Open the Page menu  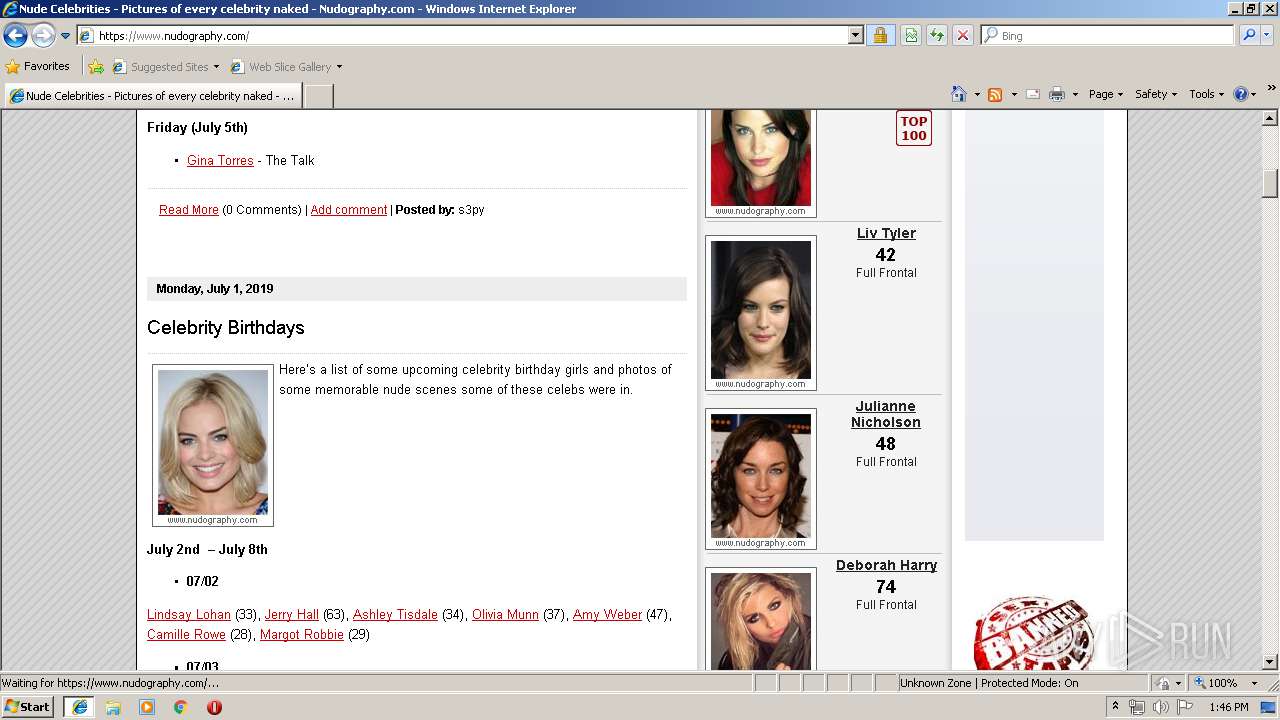click(1106, 94)
